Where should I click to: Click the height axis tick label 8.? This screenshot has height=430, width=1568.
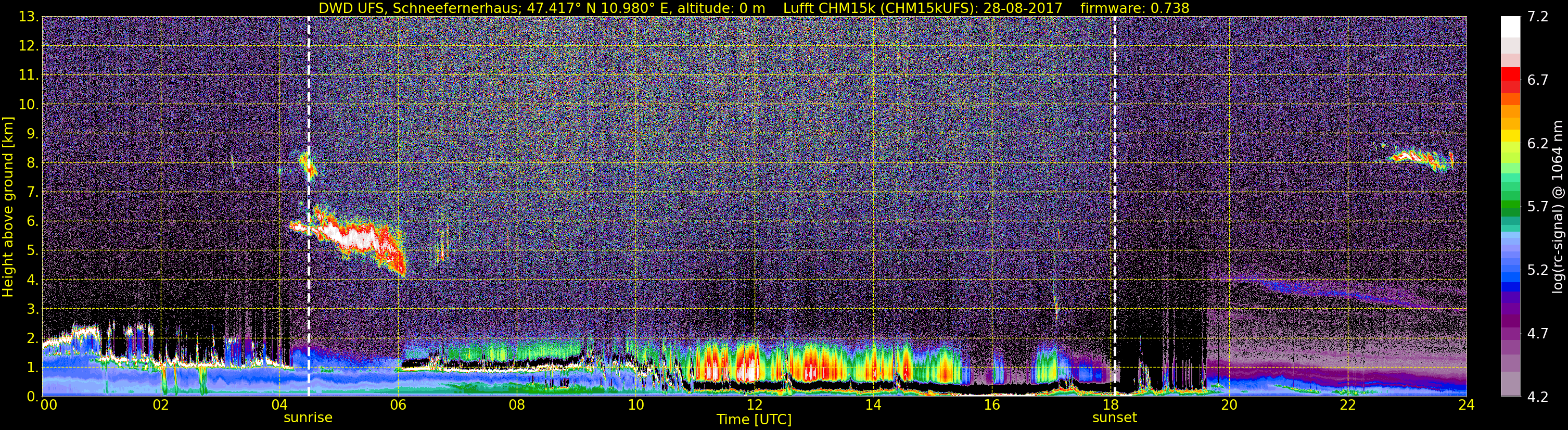(32, 163)
